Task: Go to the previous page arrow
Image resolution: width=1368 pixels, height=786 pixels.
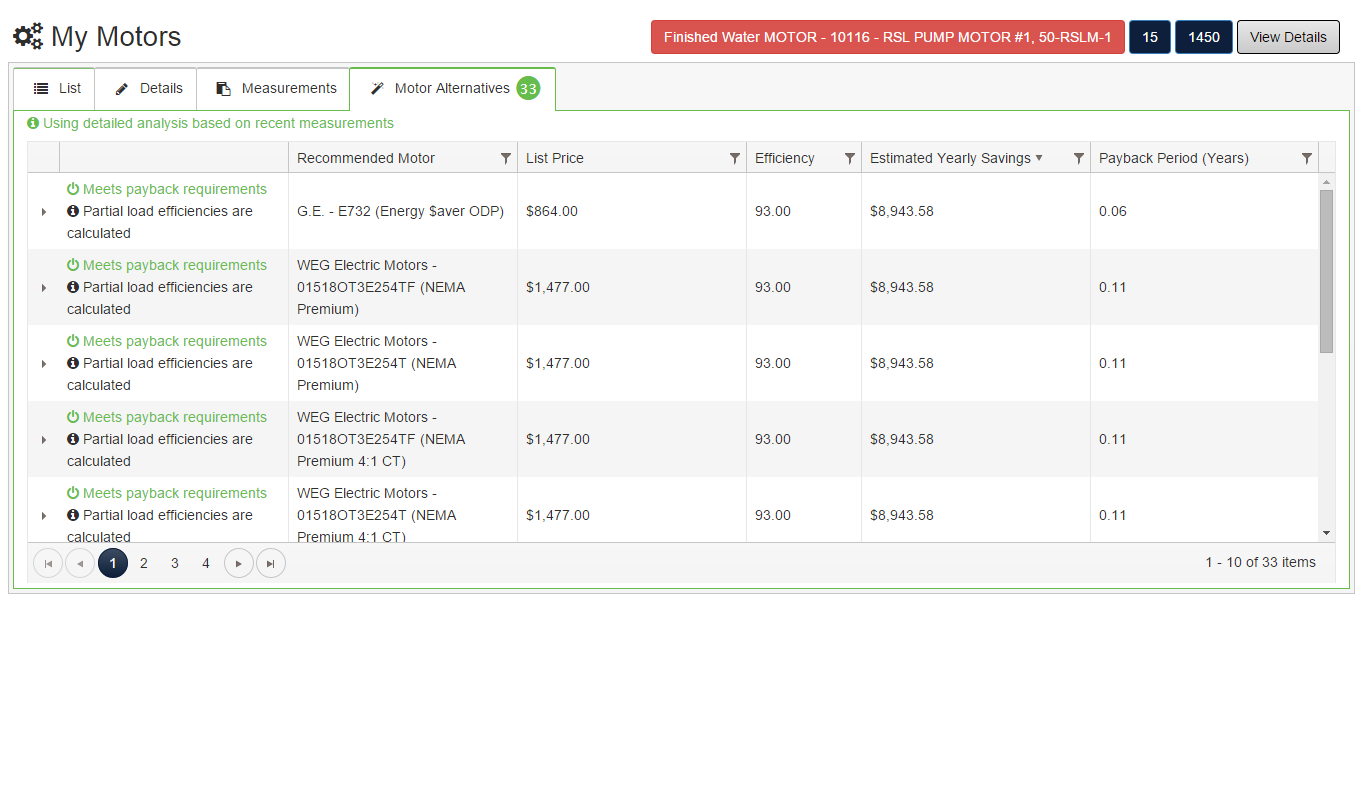Action: click(x=80, y=563)
